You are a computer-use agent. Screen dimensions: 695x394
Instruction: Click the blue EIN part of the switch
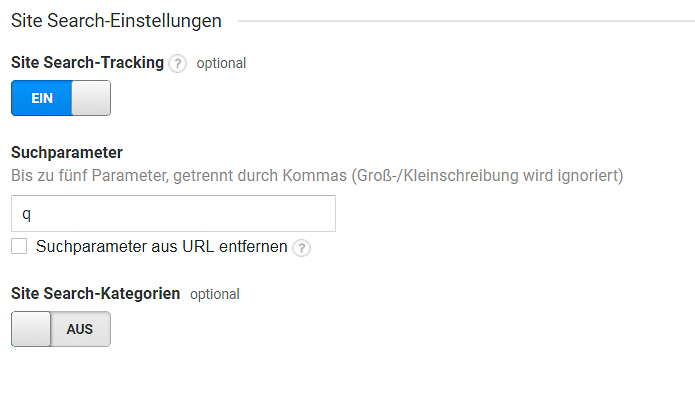pos(42,98)
